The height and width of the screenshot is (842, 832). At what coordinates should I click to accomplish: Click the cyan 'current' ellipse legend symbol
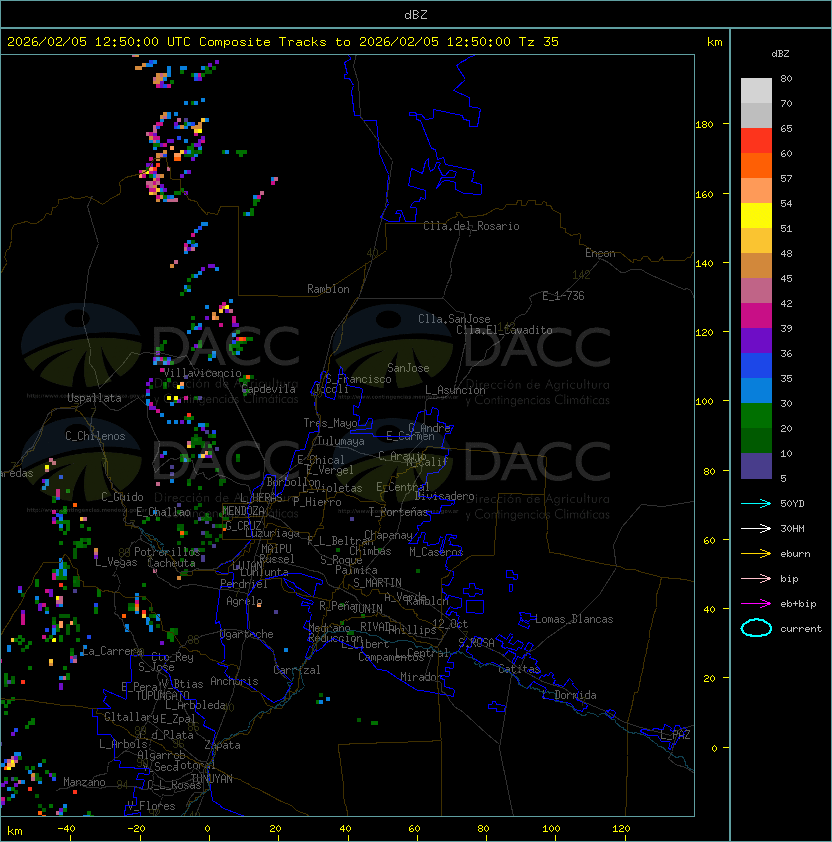tap(756, 628)
